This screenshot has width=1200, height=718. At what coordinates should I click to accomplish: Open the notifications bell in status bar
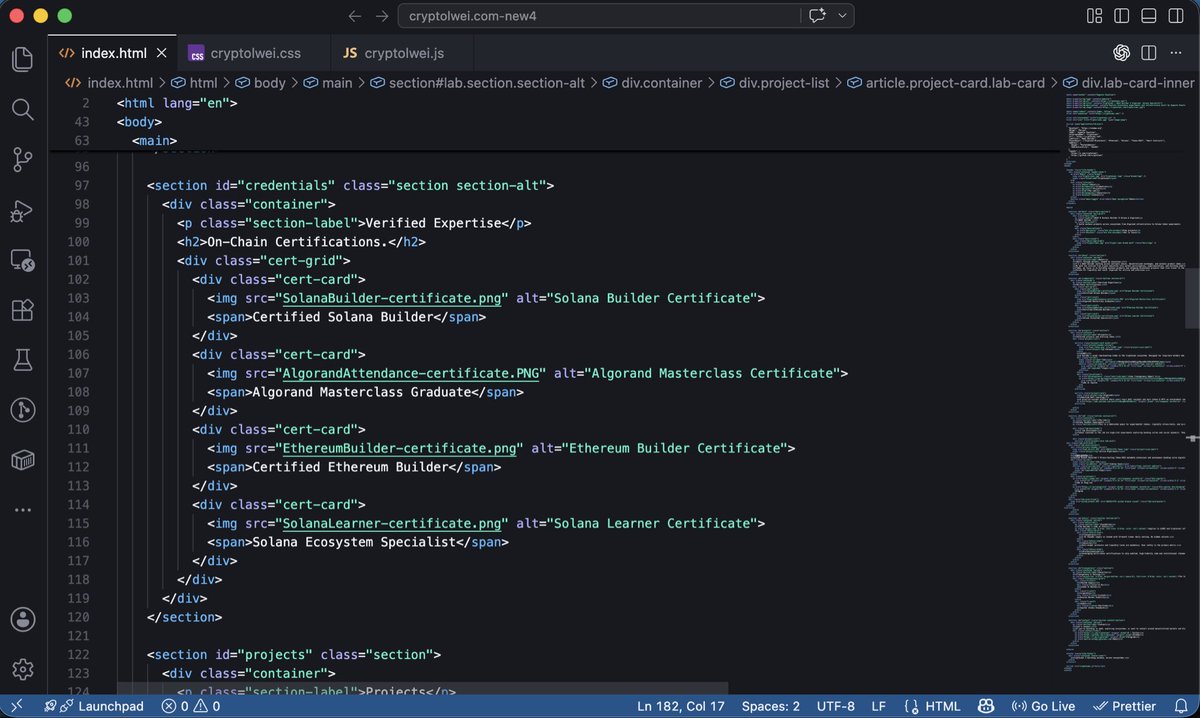click(1180, 706)
